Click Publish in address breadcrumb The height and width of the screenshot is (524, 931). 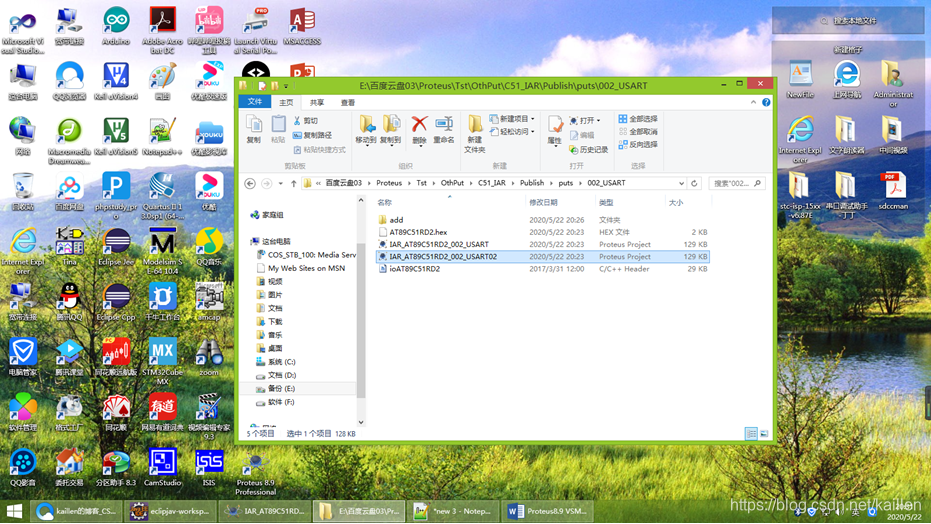pos(532,183)
